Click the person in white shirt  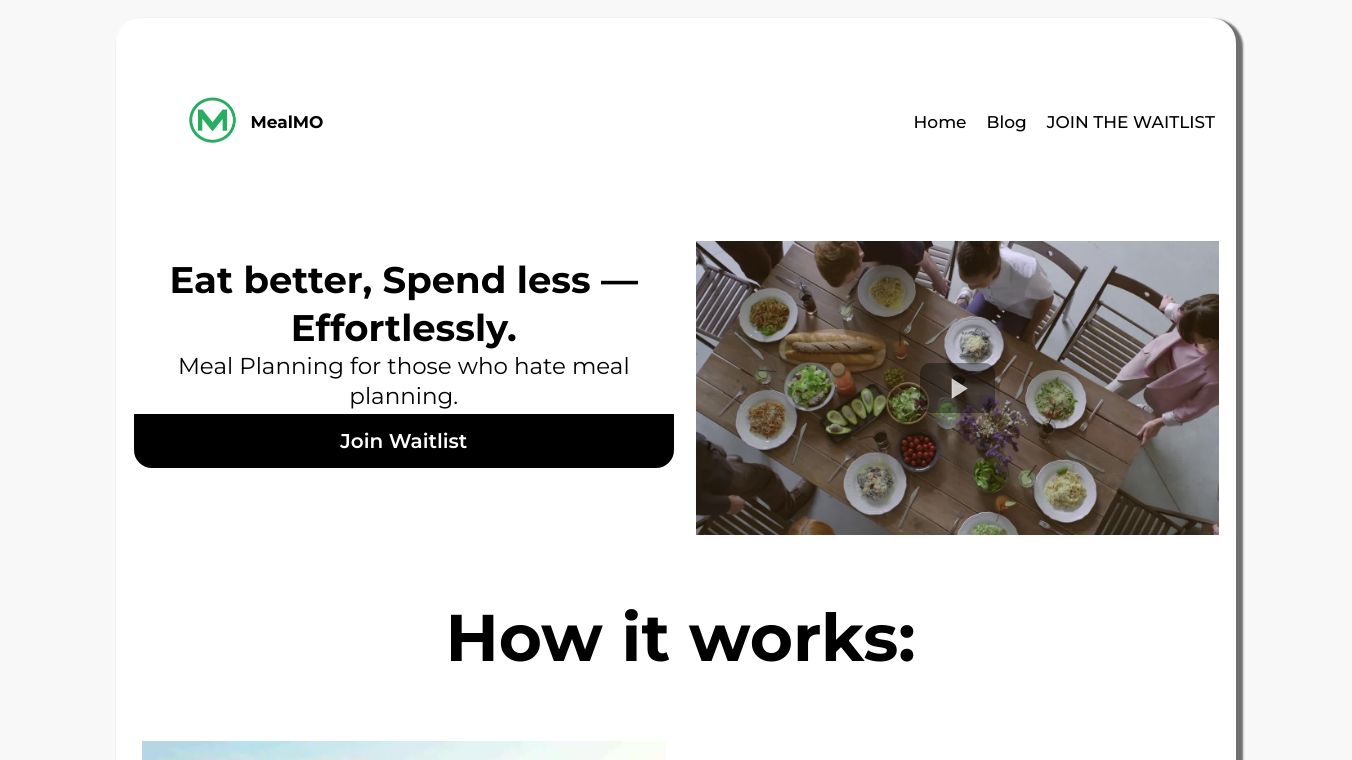[x=1000, y=285]
